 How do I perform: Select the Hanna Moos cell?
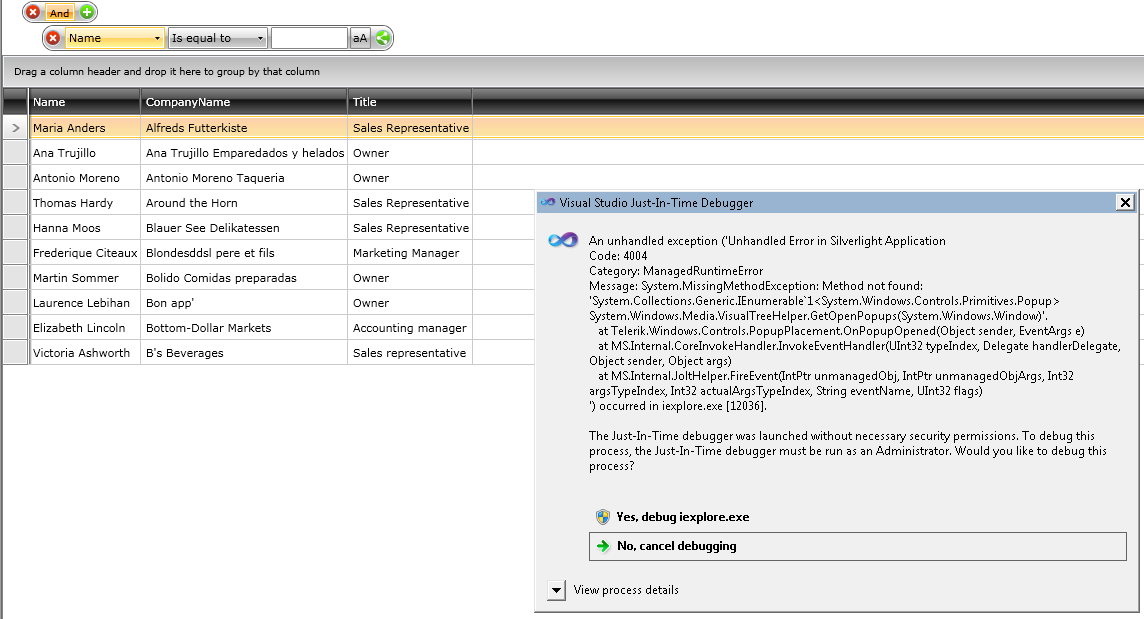(85, 228)
